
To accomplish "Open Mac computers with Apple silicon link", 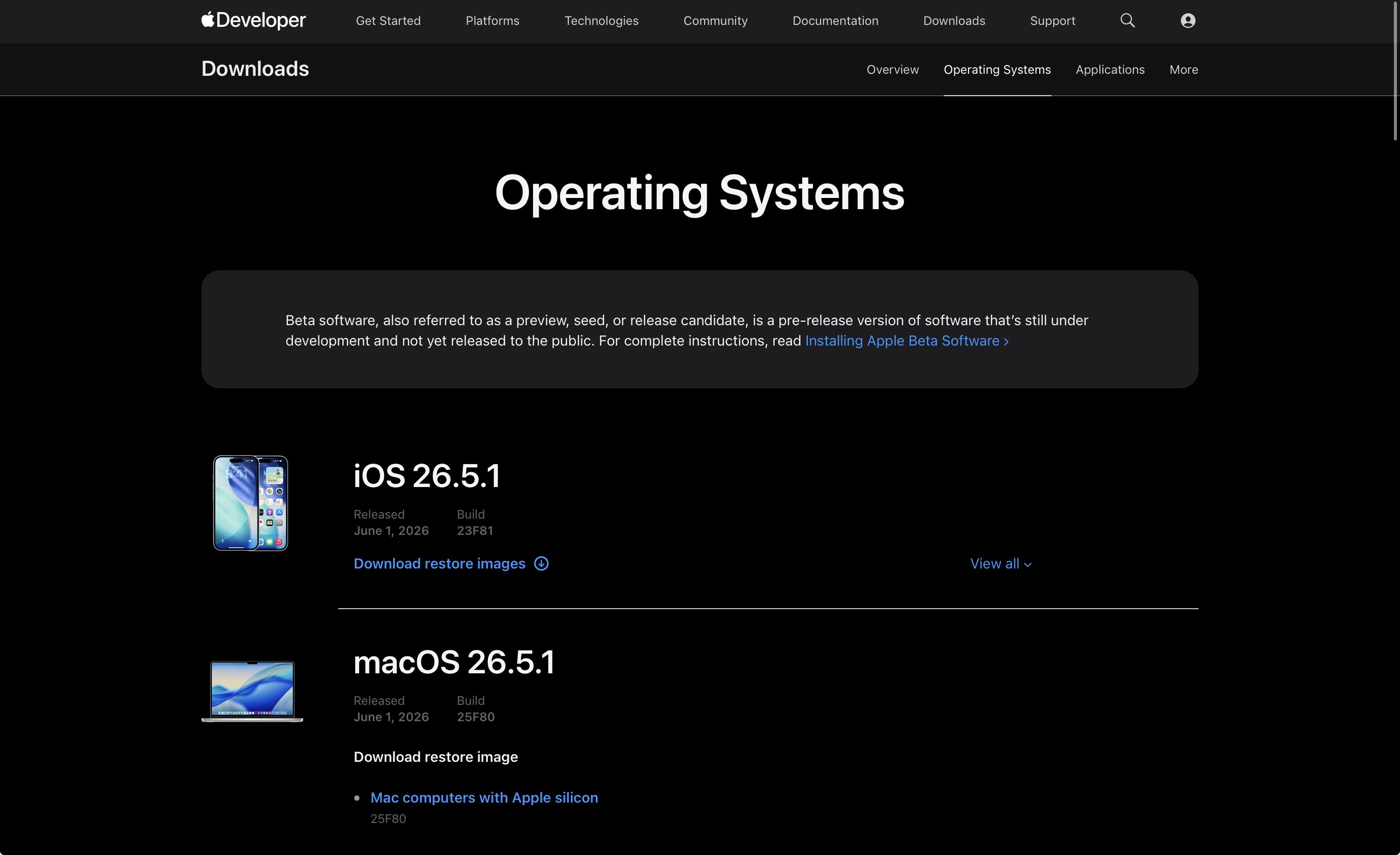I will pyautogui.click(x=484, y=797).
